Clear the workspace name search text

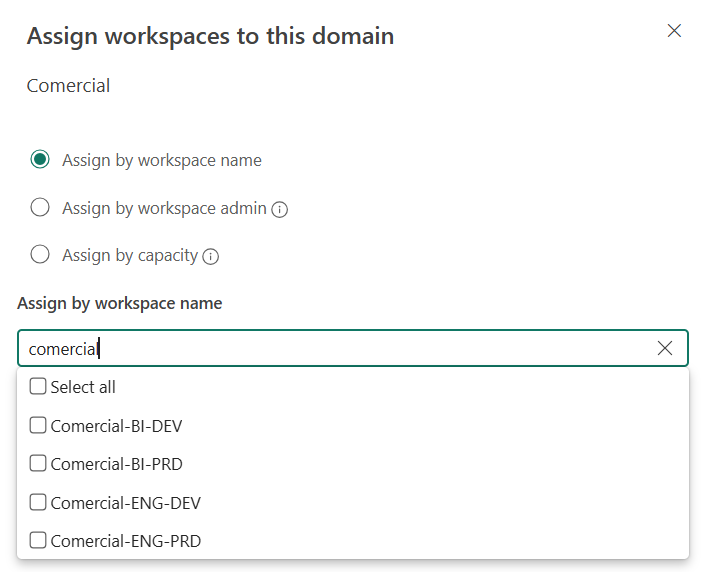pyautogui.click(x=664, y=348)
